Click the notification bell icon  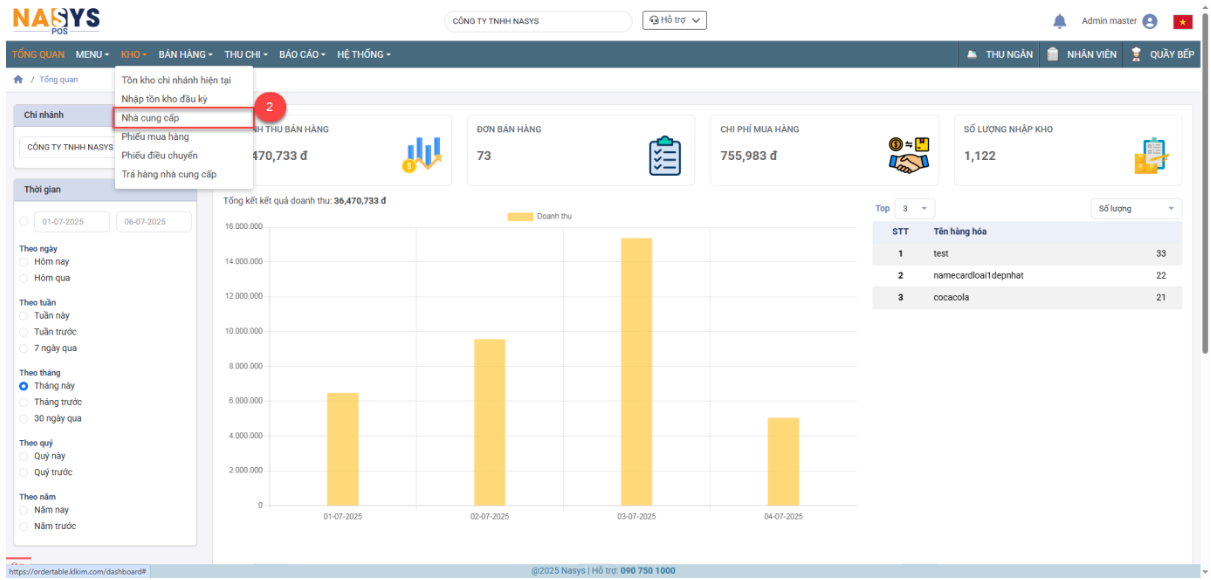point(1060,21)
